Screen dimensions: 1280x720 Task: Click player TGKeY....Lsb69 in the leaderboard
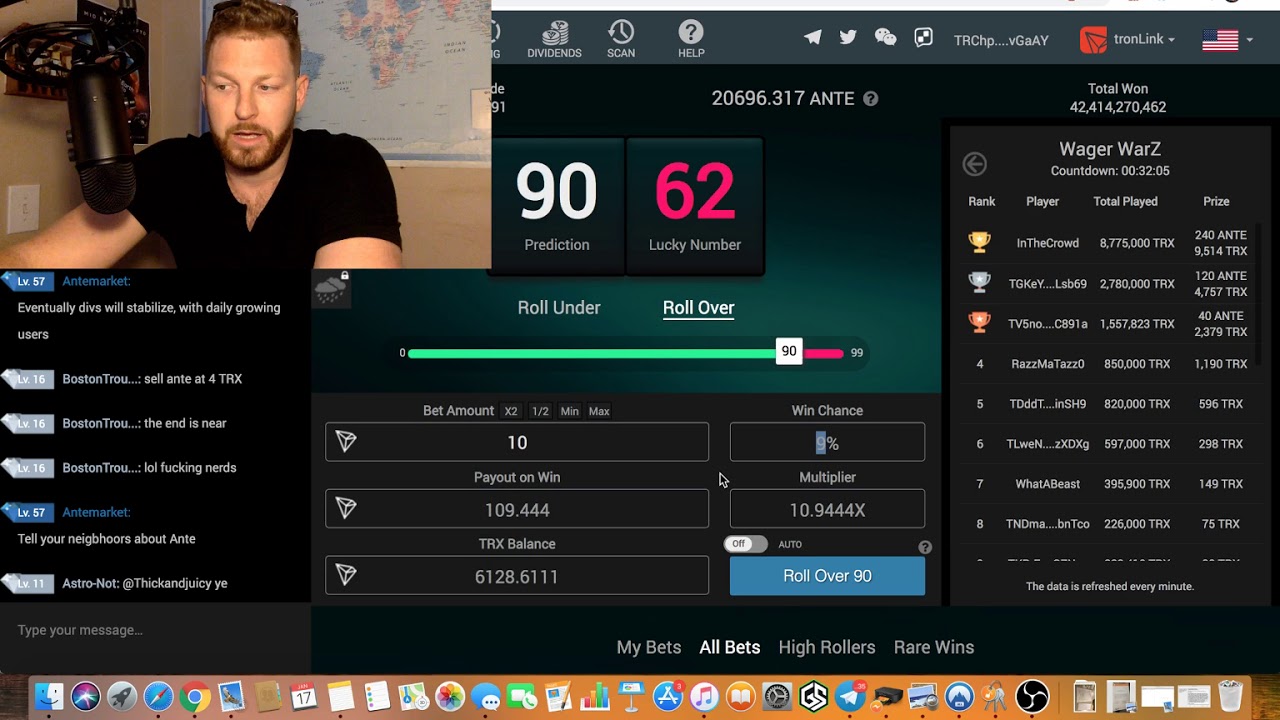pyautogui.click(x=1047, y=284)
